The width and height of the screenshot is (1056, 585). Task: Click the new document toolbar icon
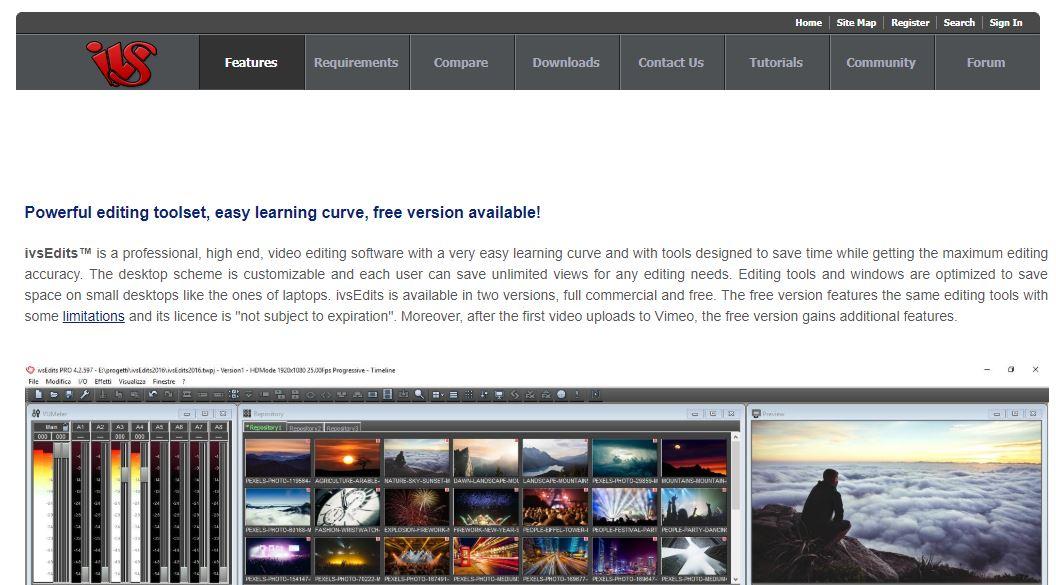[39, 395]
